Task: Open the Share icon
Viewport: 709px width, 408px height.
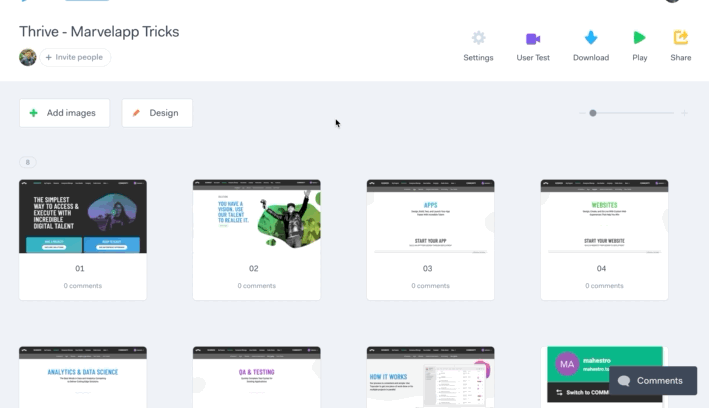Action: pos(681,37)
